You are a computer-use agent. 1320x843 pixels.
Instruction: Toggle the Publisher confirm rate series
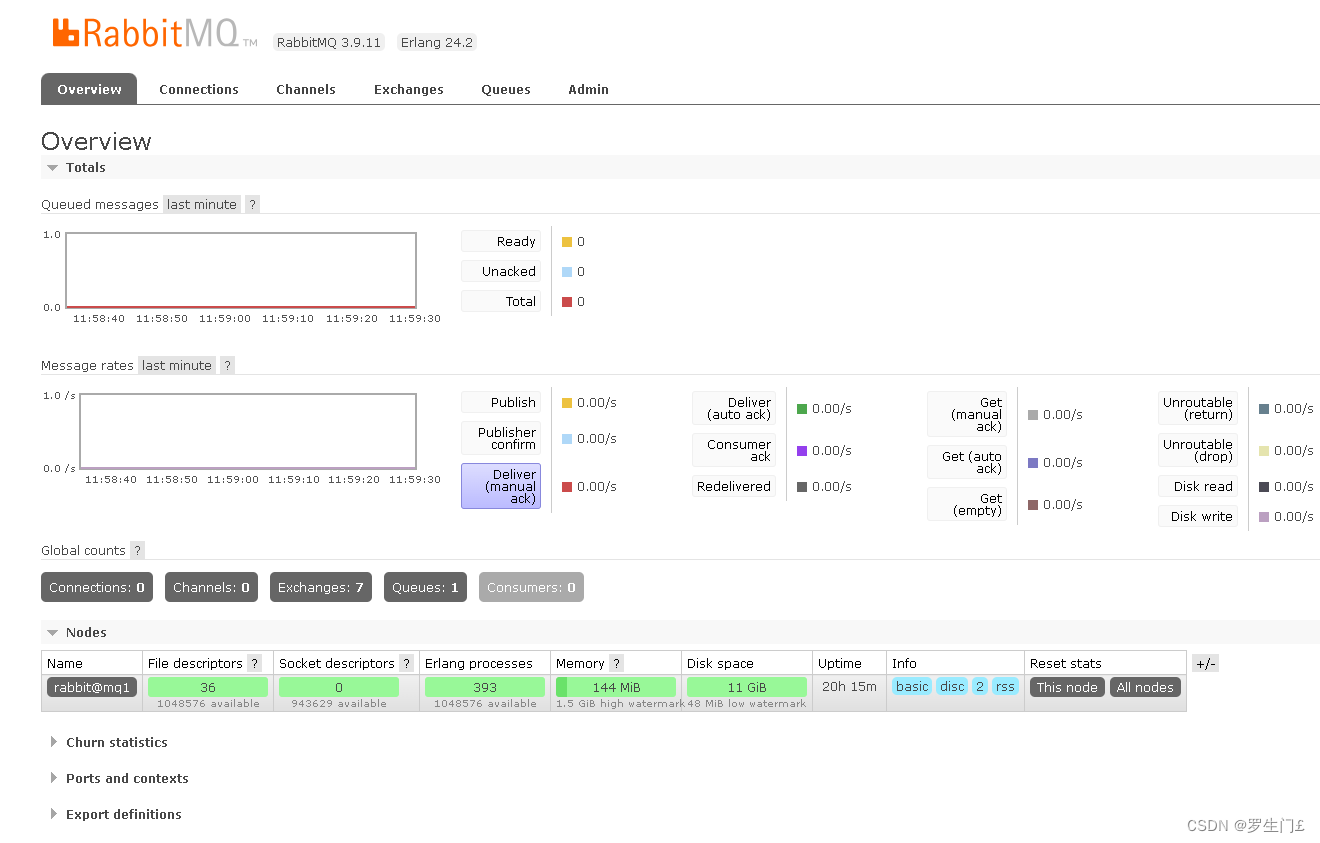coord(501,438)
